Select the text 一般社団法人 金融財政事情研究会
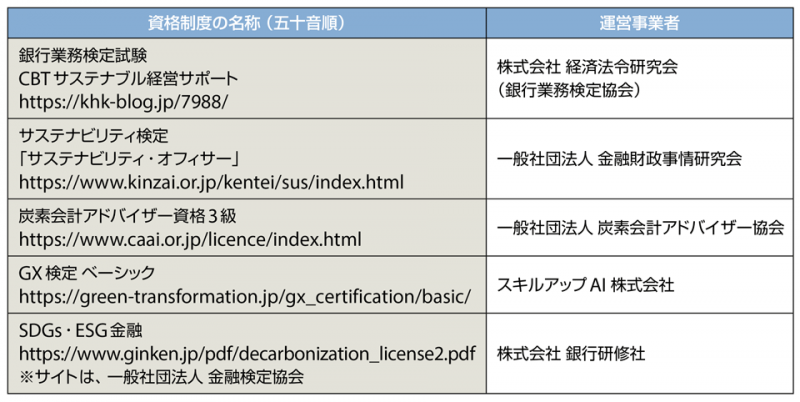 point(619,159)
